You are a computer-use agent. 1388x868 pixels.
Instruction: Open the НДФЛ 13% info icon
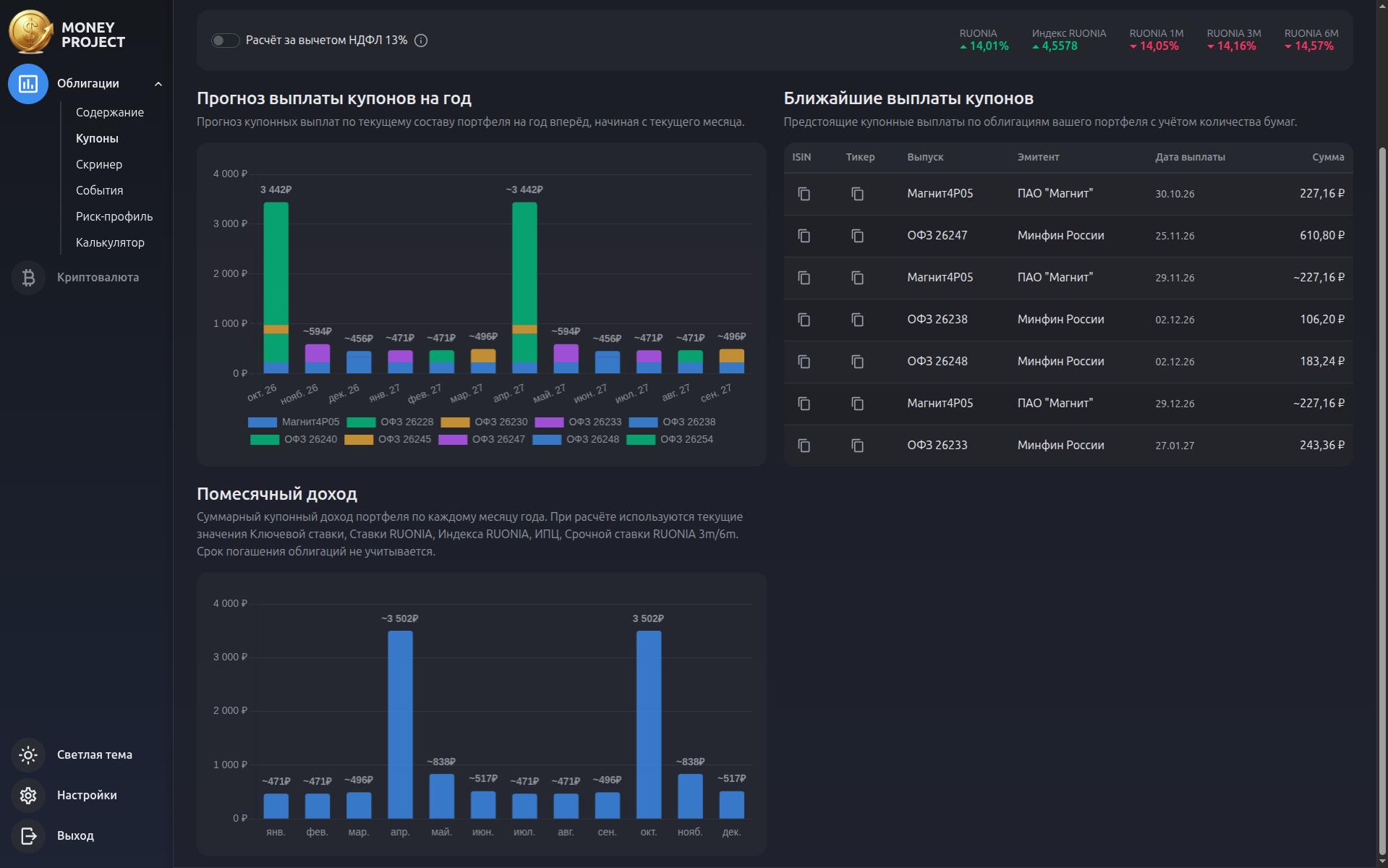click(x=421, y=41)
